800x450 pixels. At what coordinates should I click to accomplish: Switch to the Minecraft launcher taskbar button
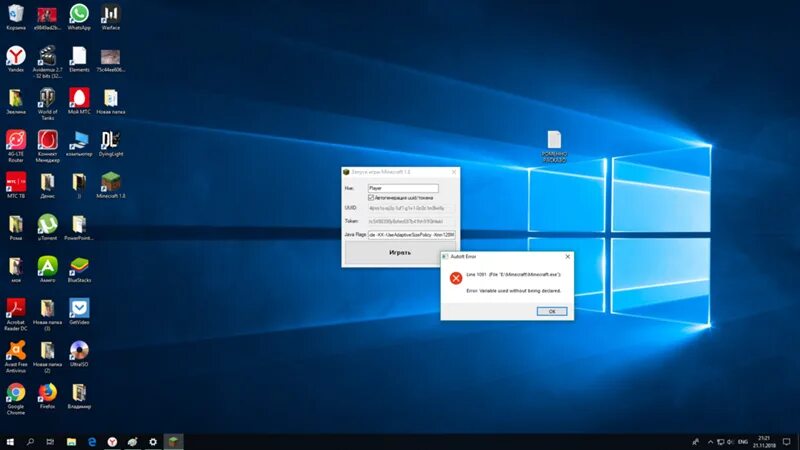tap(173, 442)
